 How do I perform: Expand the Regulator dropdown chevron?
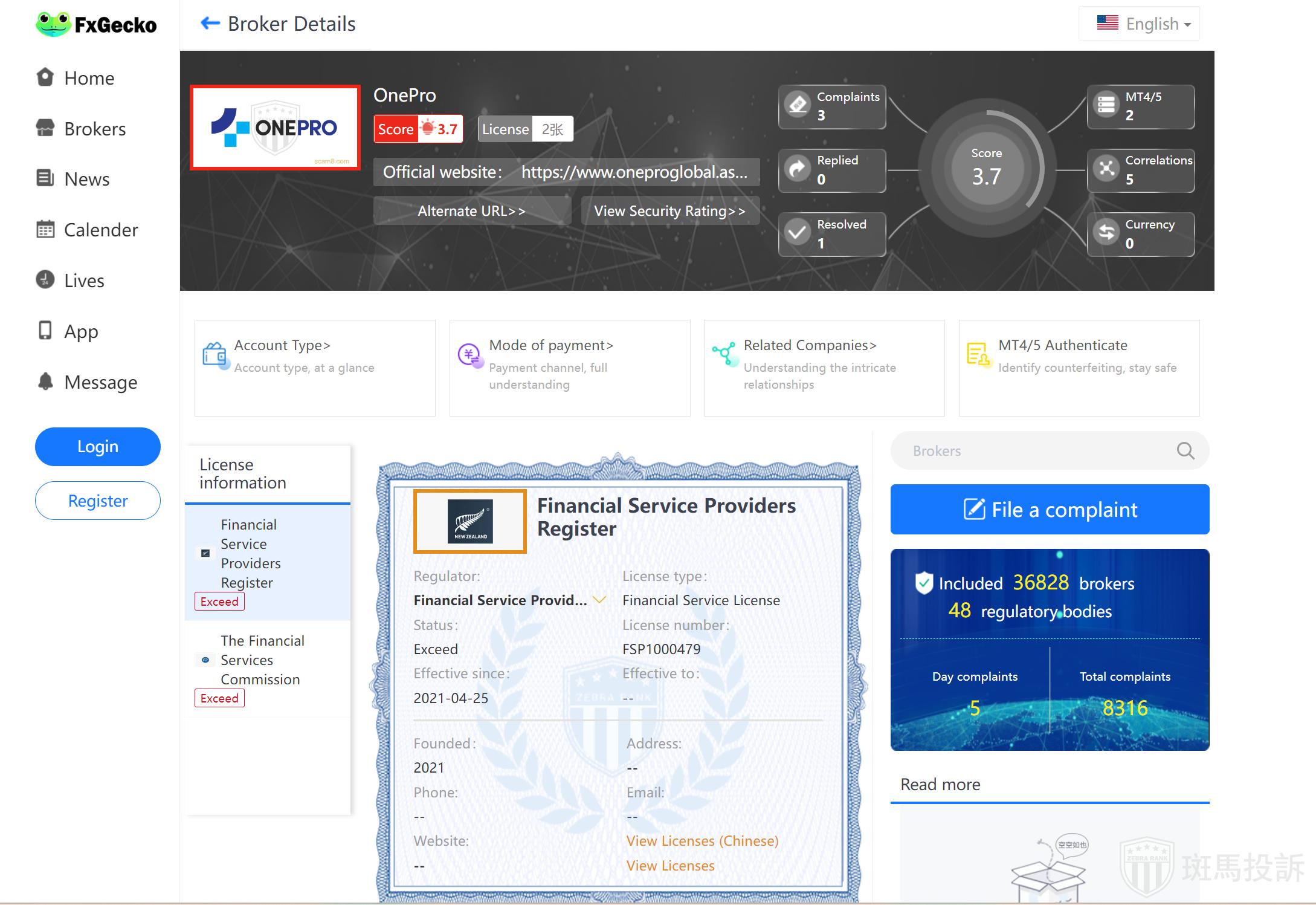[599, 600]
